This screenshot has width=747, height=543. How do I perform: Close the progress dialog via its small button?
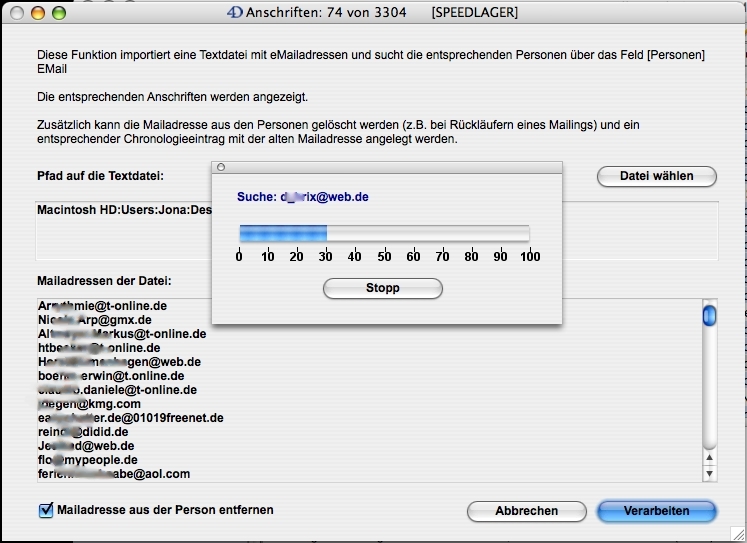(x=221, y=167)
